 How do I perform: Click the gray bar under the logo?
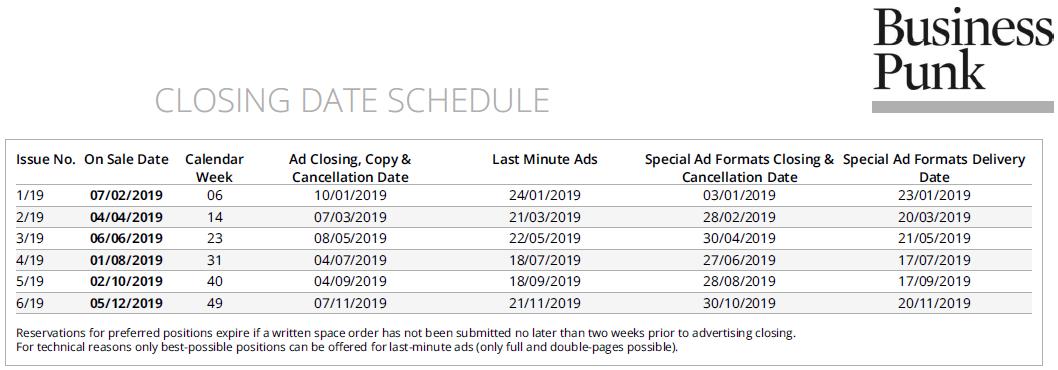(963, 107)
